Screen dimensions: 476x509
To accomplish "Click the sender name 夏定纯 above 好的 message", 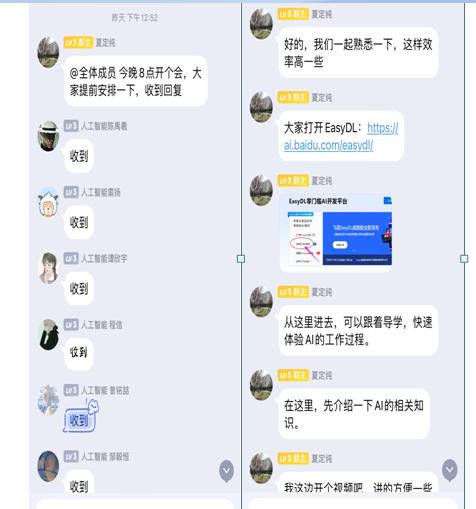I will (x=322, y=14).
